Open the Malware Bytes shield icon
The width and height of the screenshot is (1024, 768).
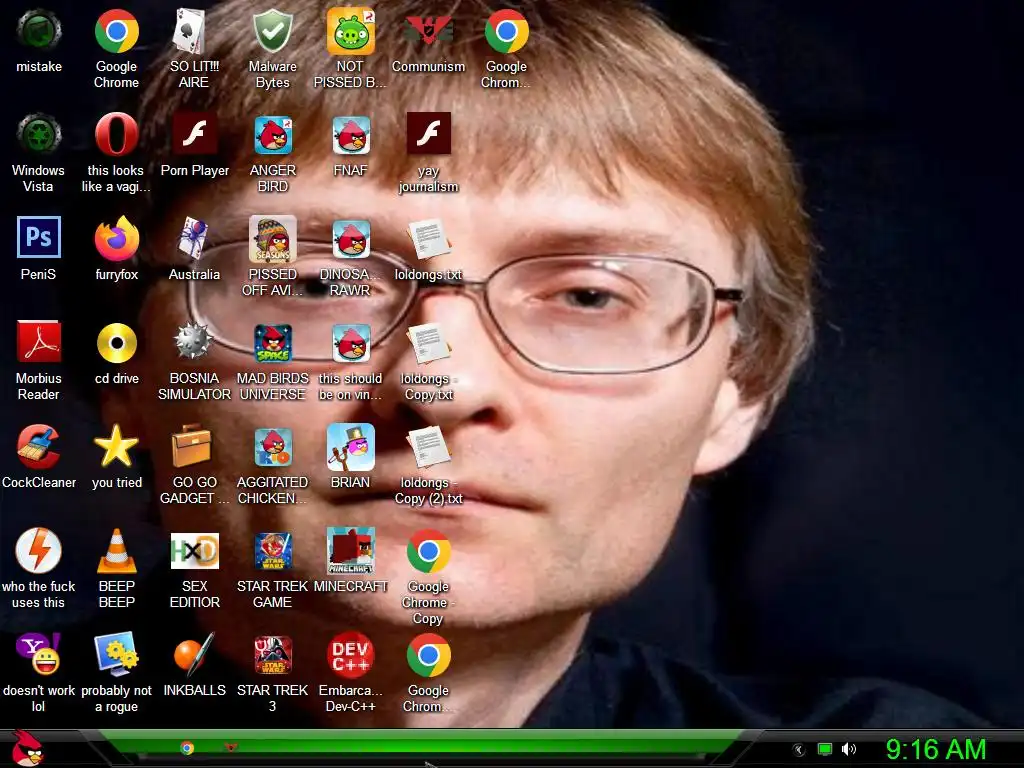272,31
